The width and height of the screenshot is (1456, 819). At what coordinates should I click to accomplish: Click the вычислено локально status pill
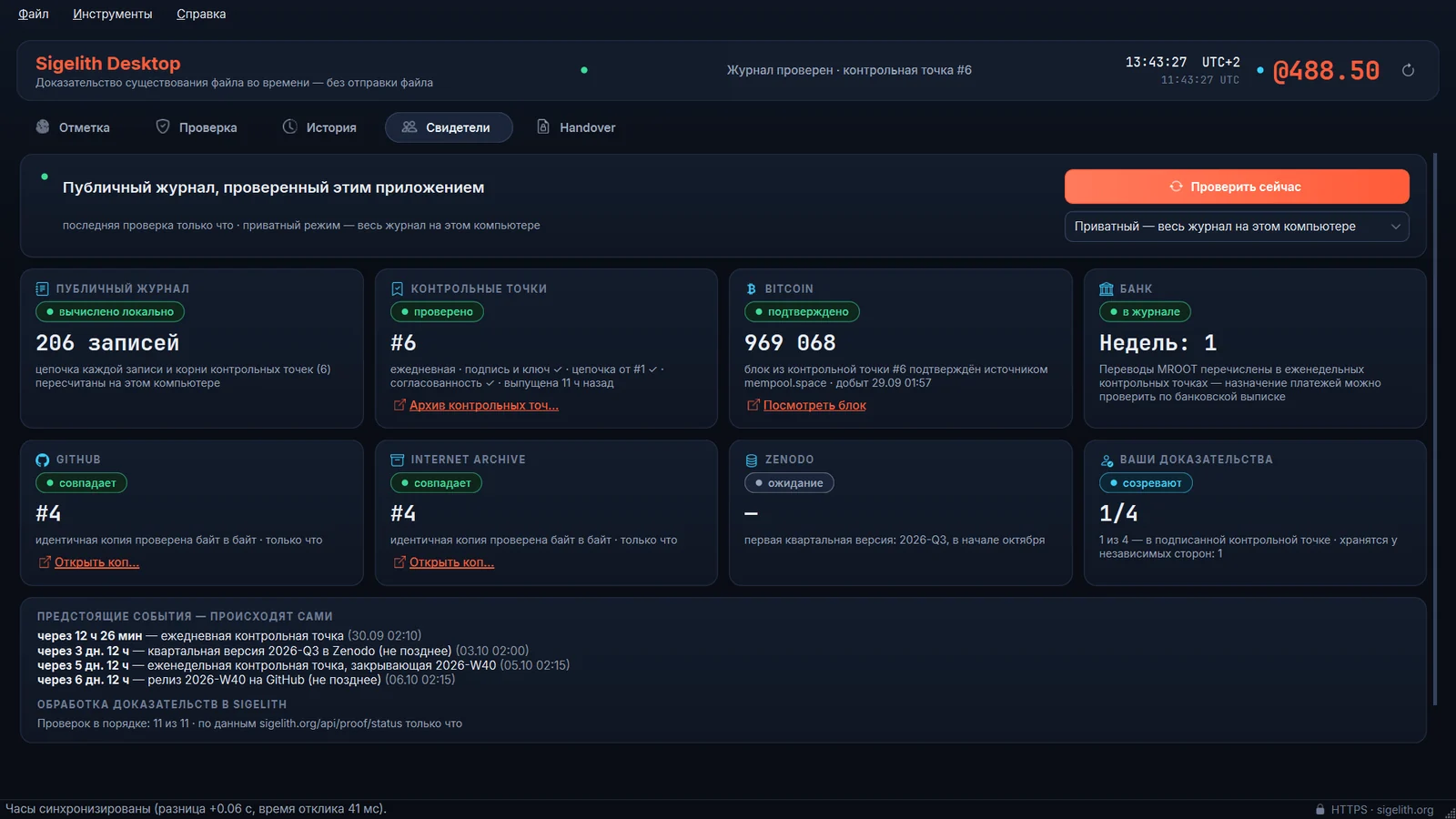[110, 311]
